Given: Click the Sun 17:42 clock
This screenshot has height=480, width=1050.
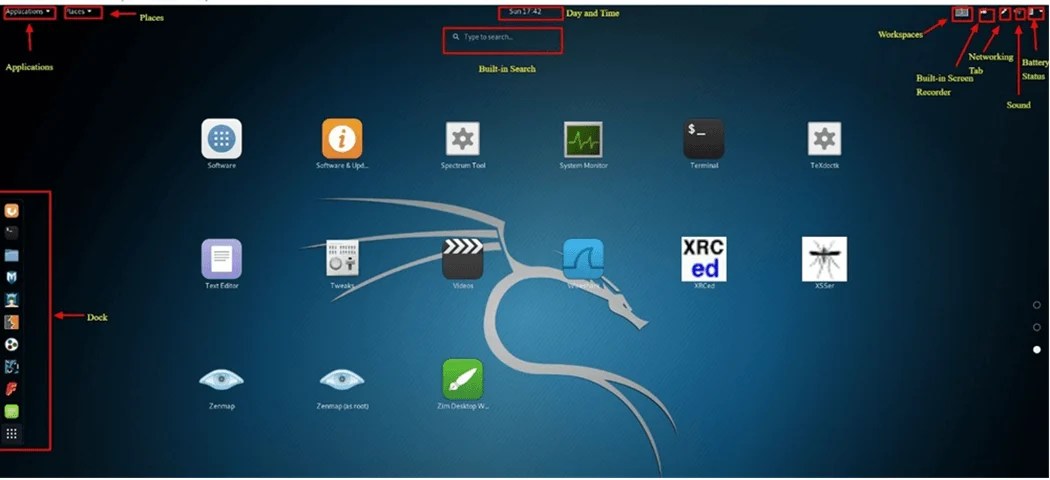Looking at the screenshot, I should click(526, 12).
